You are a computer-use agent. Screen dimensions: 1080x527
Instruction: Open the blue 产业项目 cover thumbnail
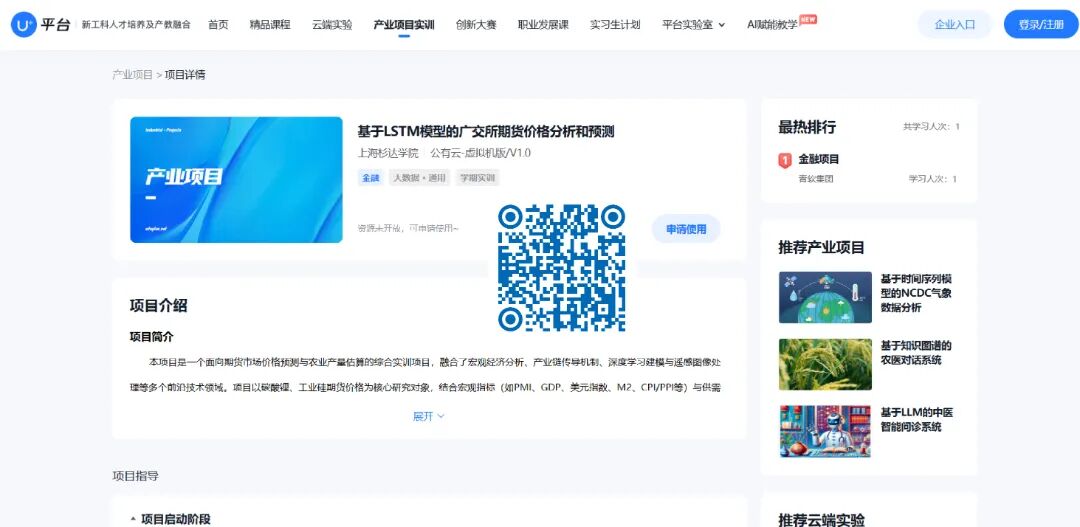click(236, 180)
